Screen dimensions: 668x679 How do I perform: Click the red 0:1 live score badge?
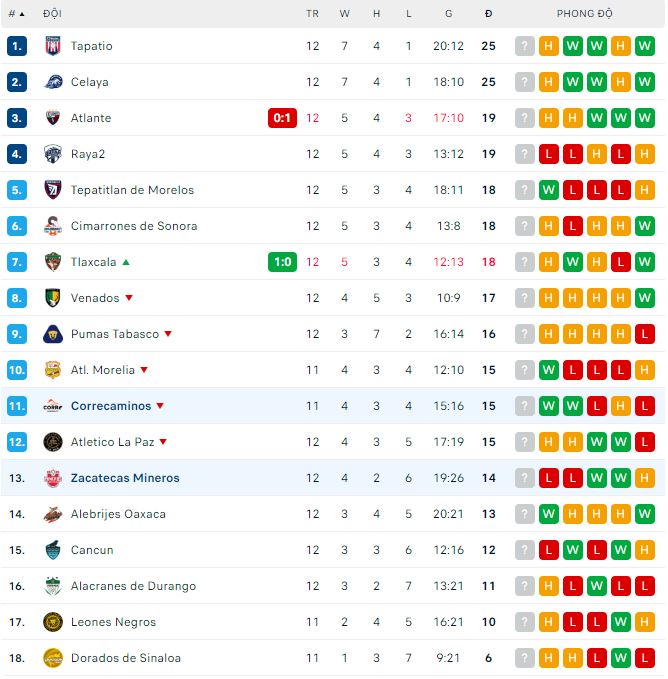pos(282,118)
